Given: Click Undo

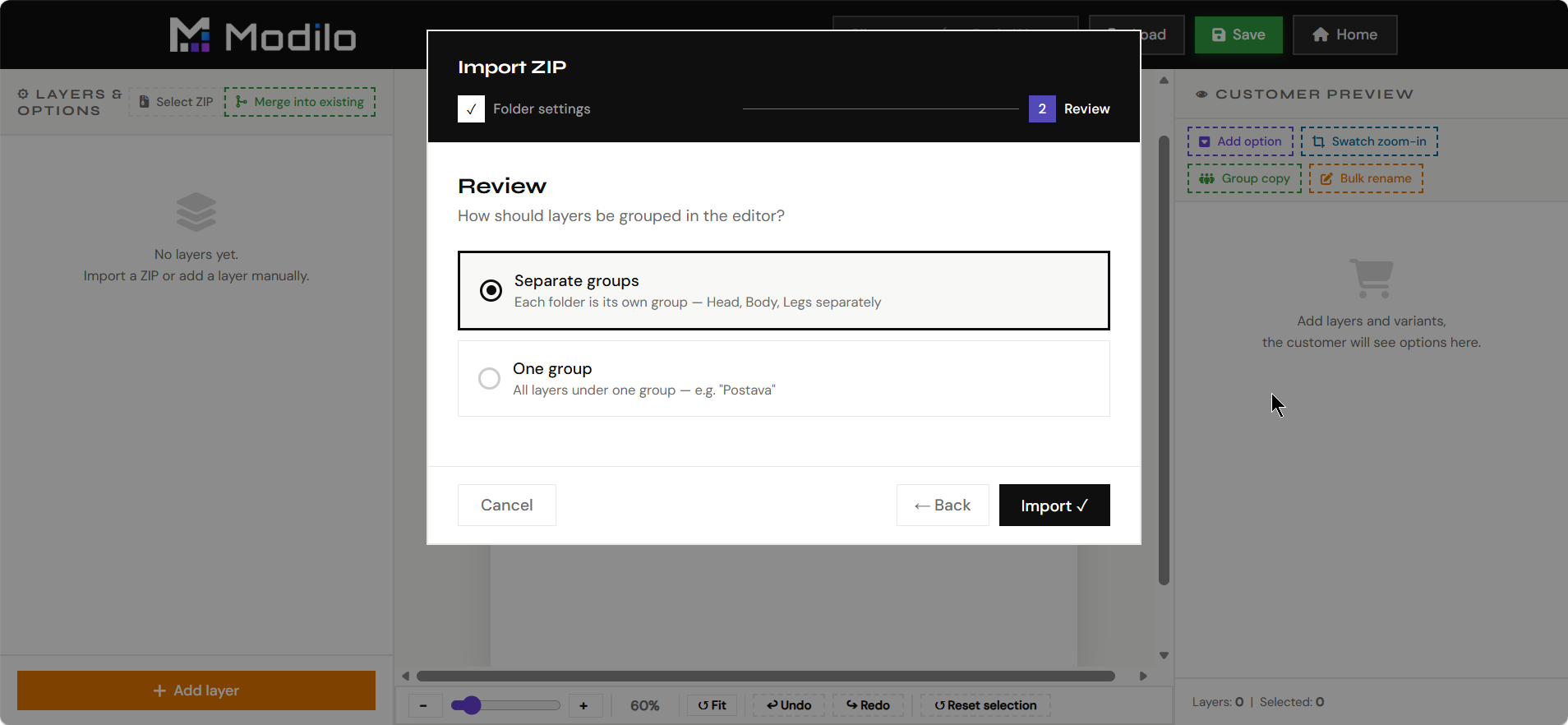Looking at the screenshot, I should coord(789,705).
